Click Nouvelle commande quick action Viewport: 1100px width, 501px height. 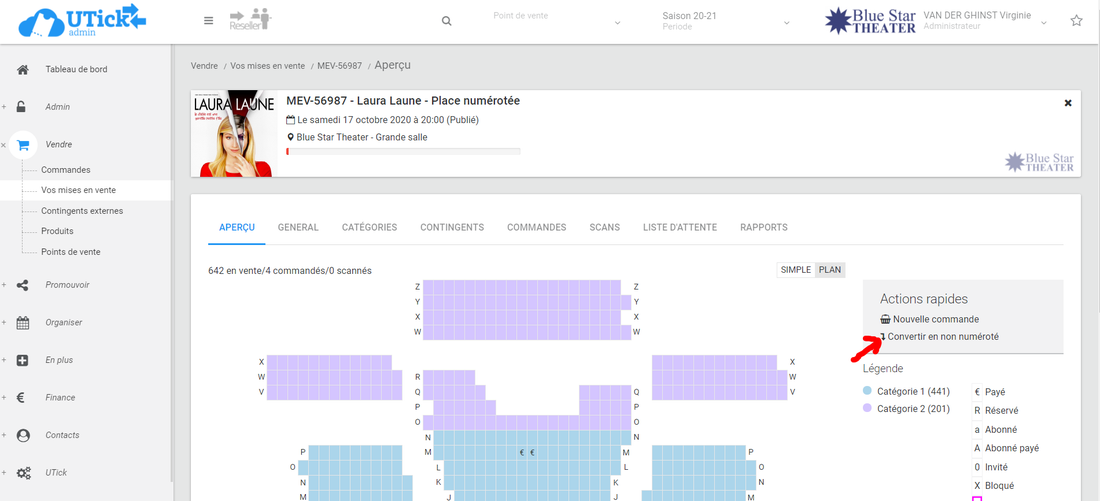click(x=921, y=319)
